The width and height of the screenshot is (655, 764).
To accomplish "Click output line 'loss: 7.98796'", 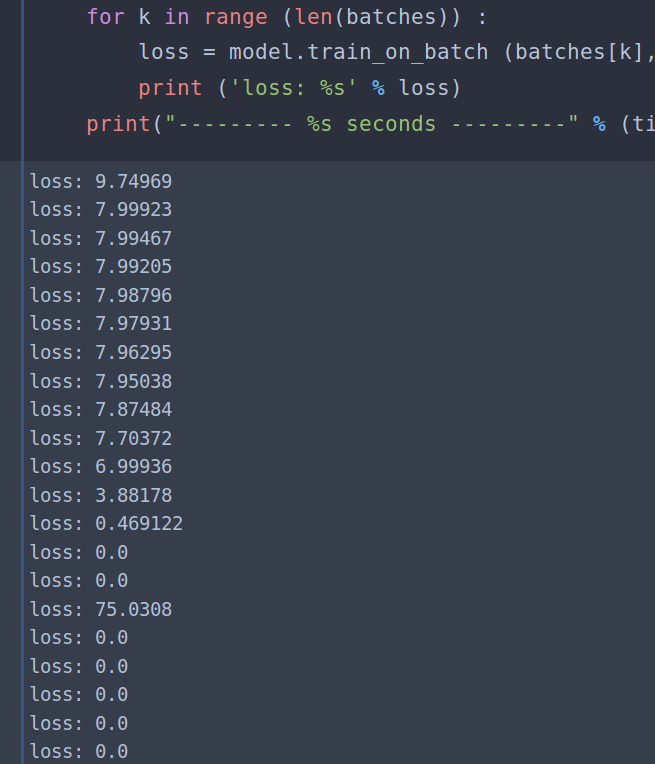I will click(x=100, y=295).
